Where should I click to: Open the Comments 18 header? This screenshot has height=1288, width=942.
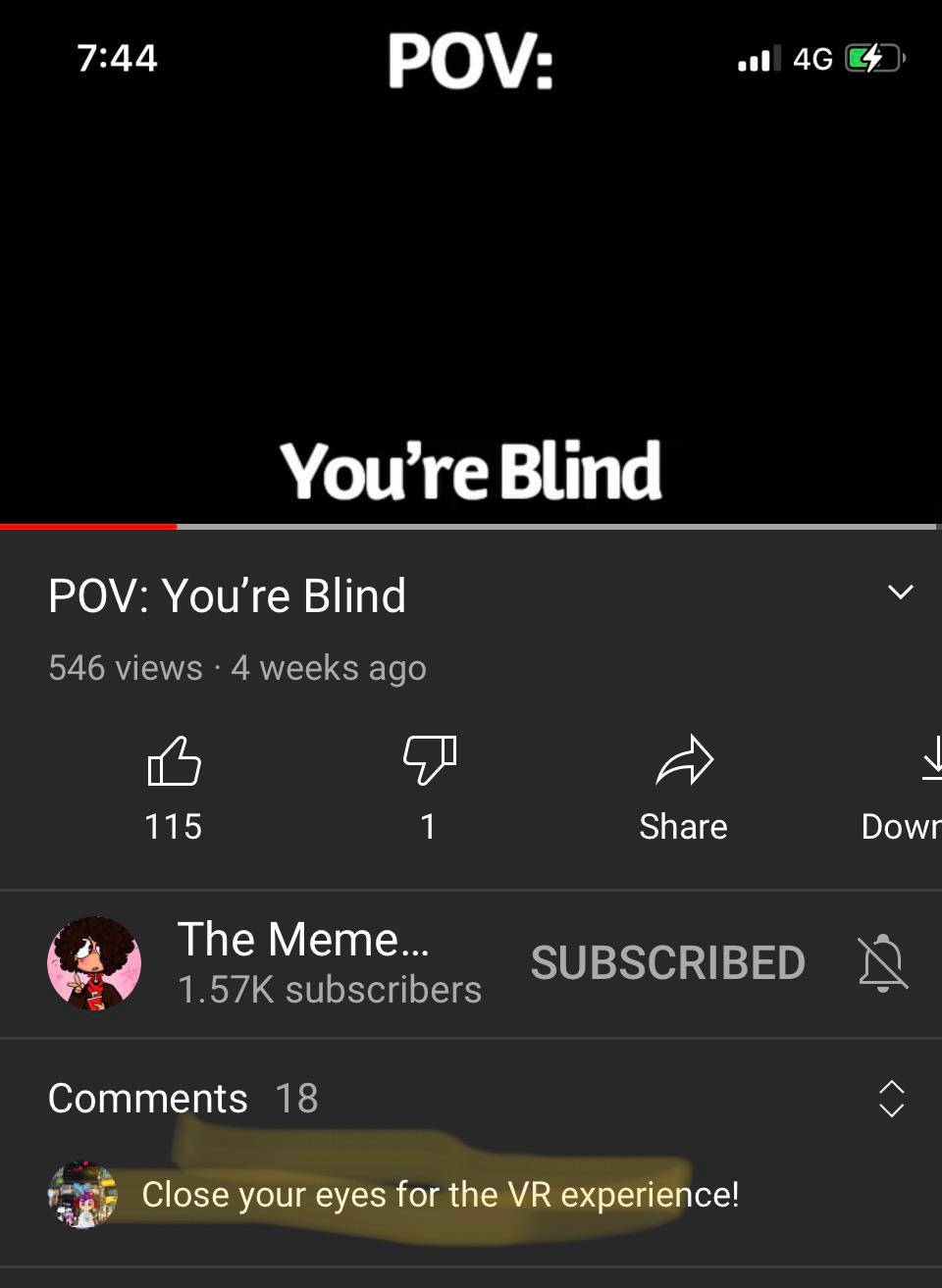tap(183, 1099)
